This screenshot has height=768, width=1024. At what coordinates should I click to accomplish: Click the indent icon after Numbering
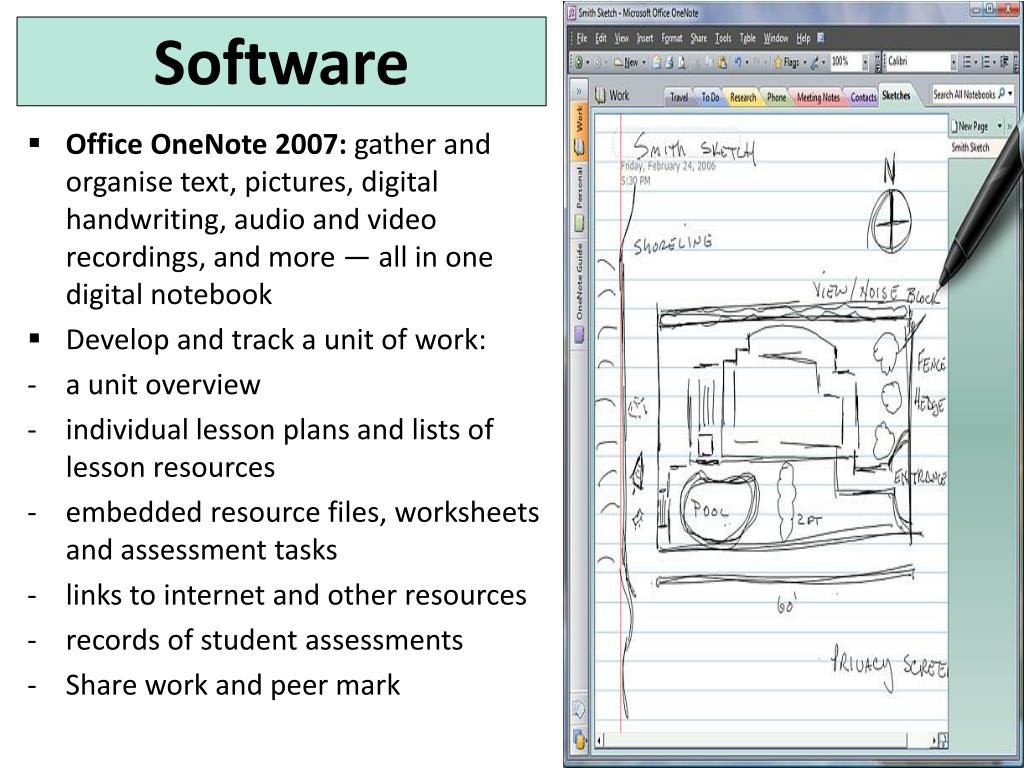click(x=1004, y=63)
